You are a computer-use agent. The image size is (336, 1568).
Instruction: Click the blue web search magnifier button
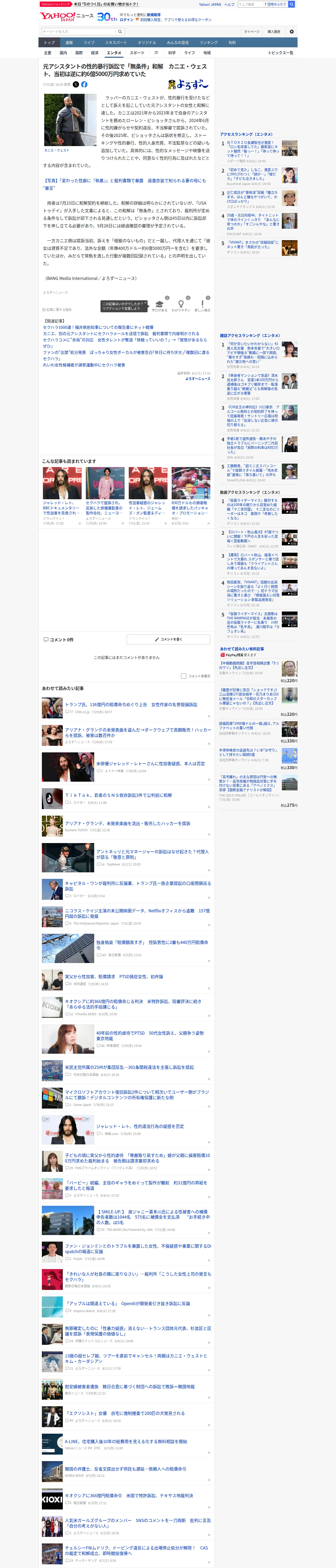(x=292, y=4)
